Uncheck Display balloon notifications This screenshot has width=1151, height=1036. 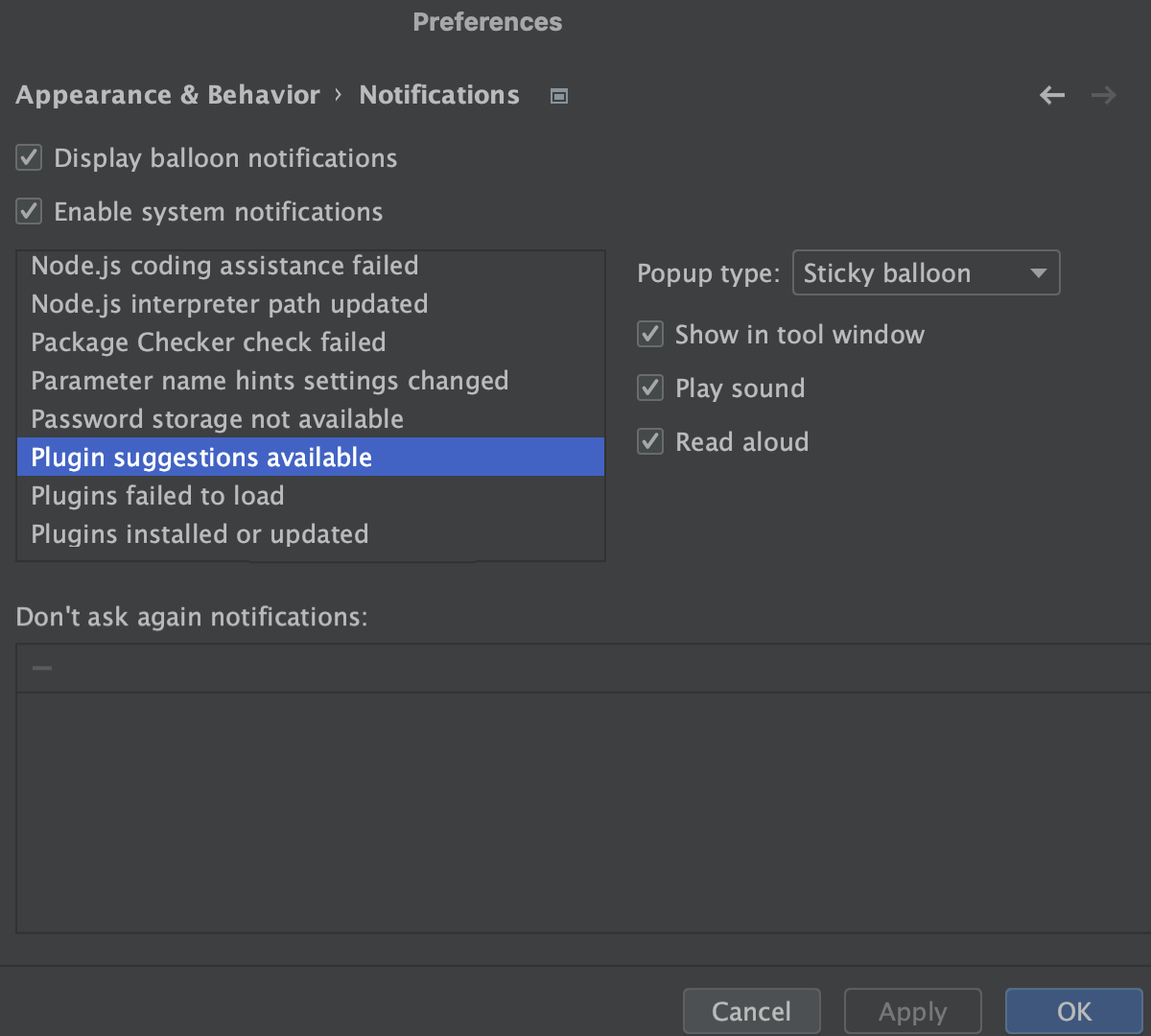(28, 157)
